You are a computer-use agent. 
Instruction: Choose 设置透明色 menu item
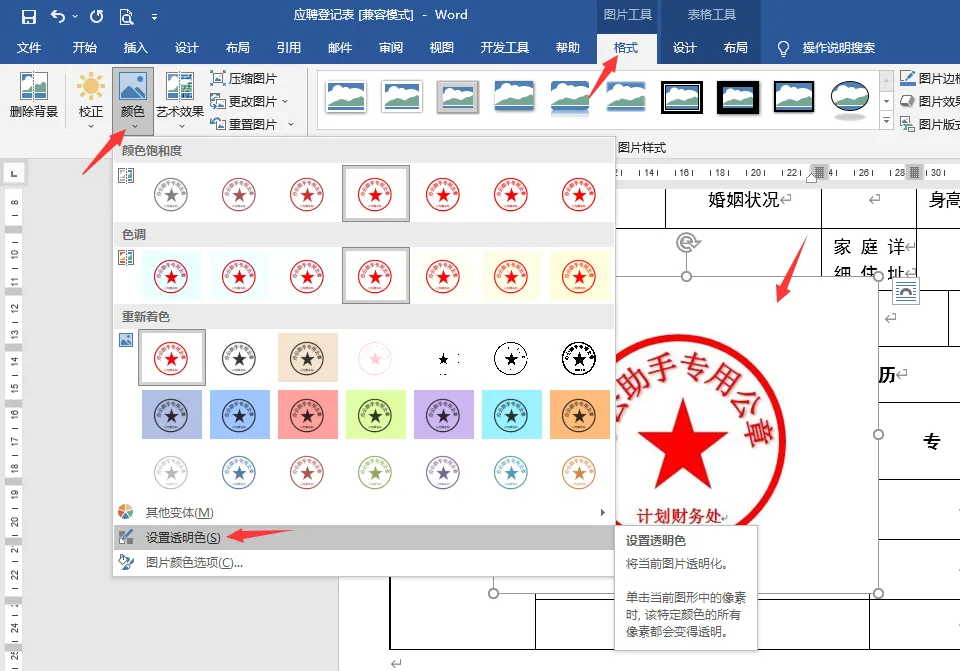(x=364, y=538)
